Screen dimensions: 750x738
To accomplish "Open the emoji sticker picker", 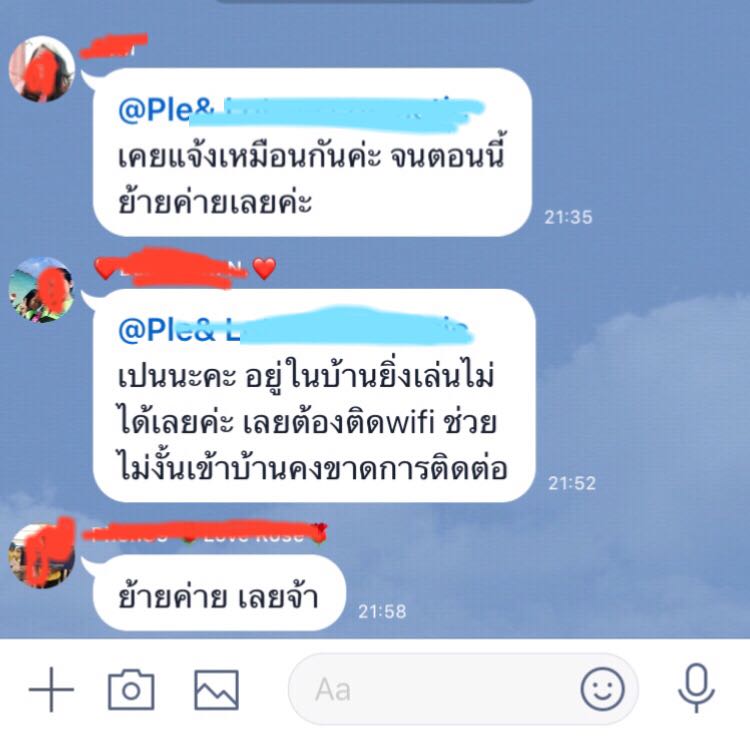I will coord(602,689).
